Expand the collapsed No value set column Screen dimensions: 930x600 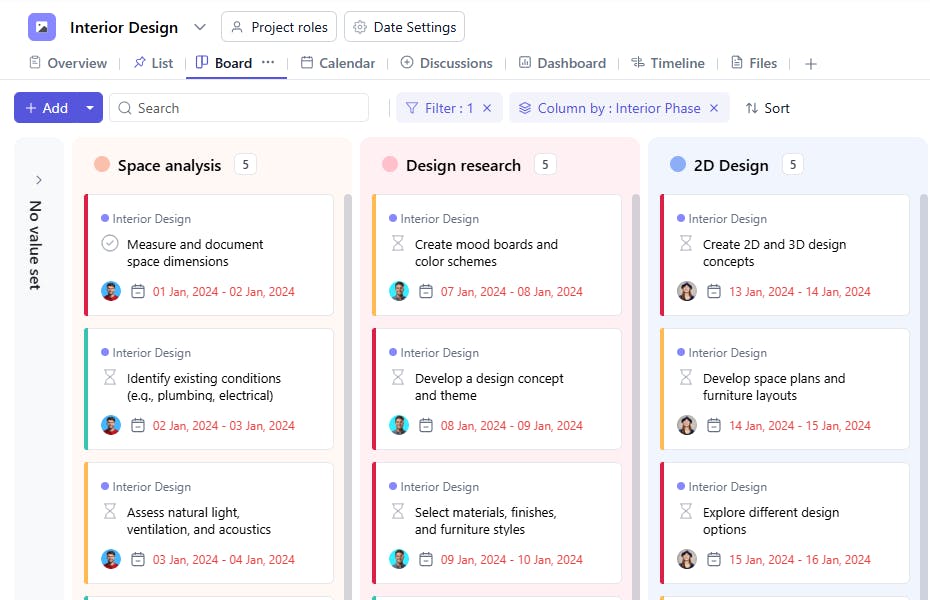pyautogui.click(x=39, y=180)
